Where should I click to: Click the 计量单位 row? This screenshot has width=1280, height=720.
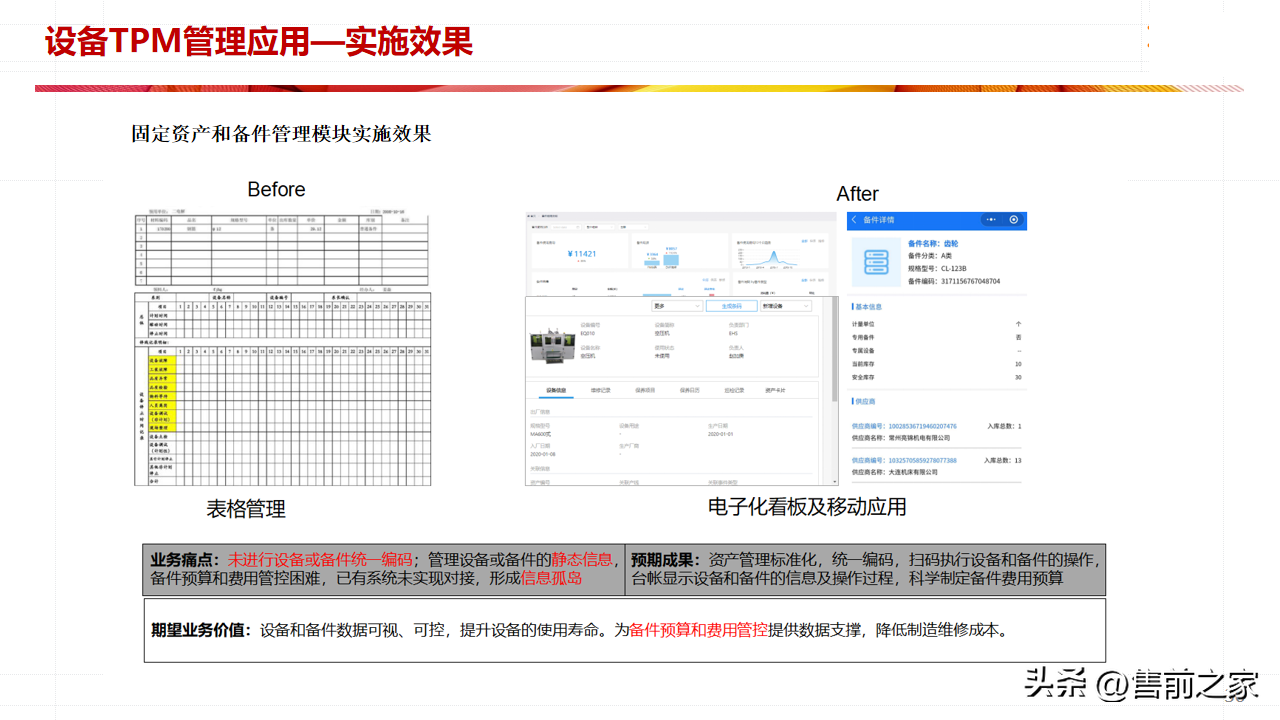pyautogui.click(x=937, y=324)
